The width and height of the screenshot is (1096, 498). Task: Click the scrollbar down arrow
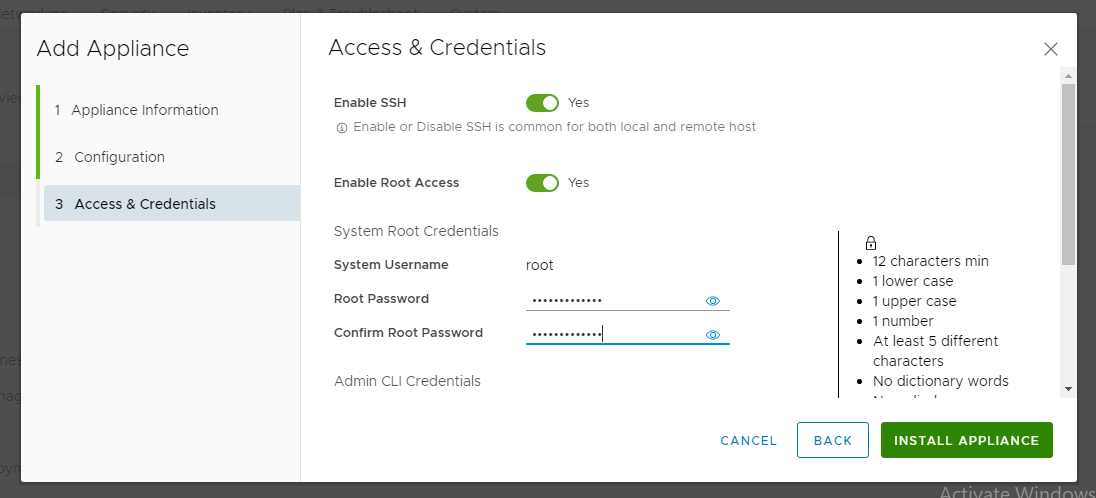(x=1068, y=388)
